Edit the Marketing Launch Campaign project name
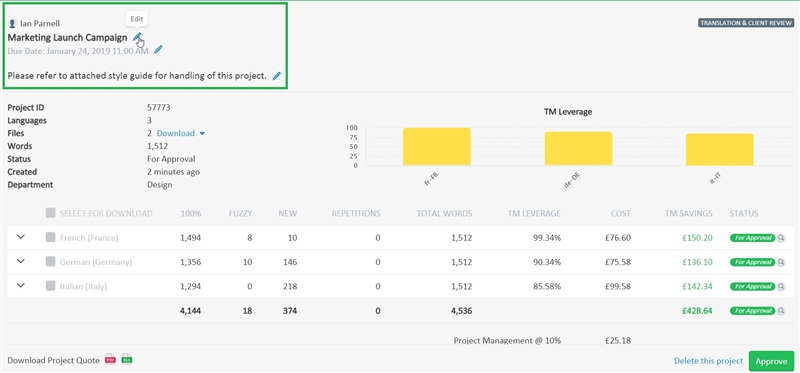 pyautogui.click(x=137, y=37)
